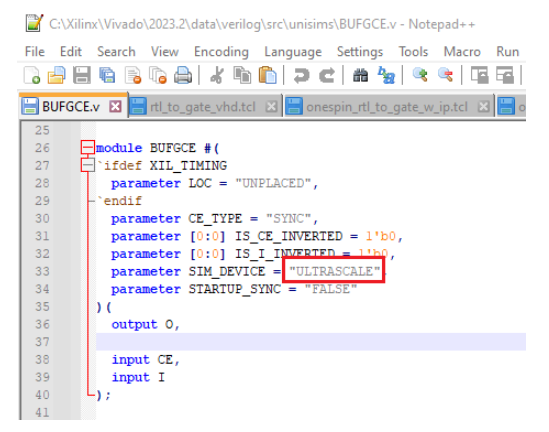Viewport: 549px width, 432px height.
Task: Open Find with the binoculars icon
Action: coord(360,75)
